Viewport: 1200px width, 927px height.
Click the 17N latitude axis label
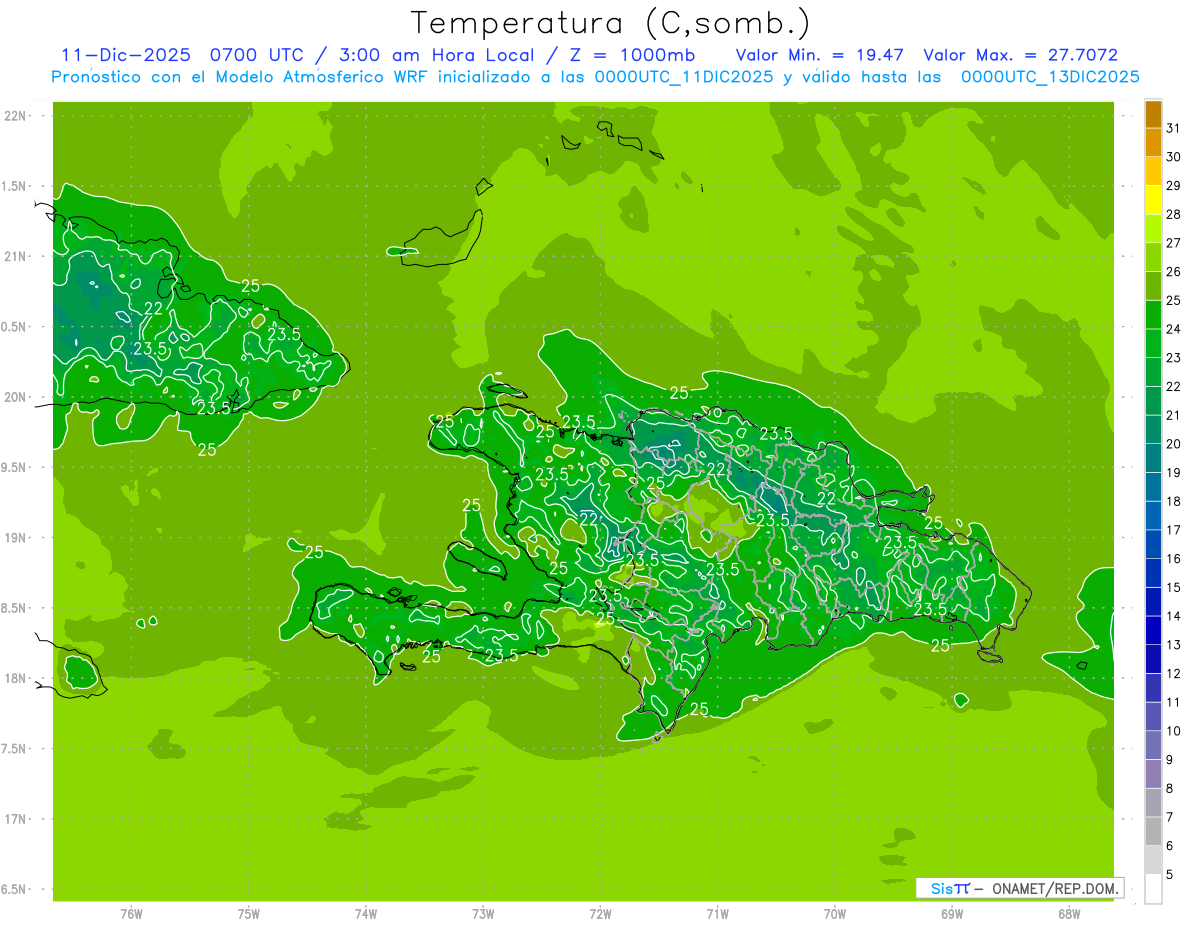14,819
